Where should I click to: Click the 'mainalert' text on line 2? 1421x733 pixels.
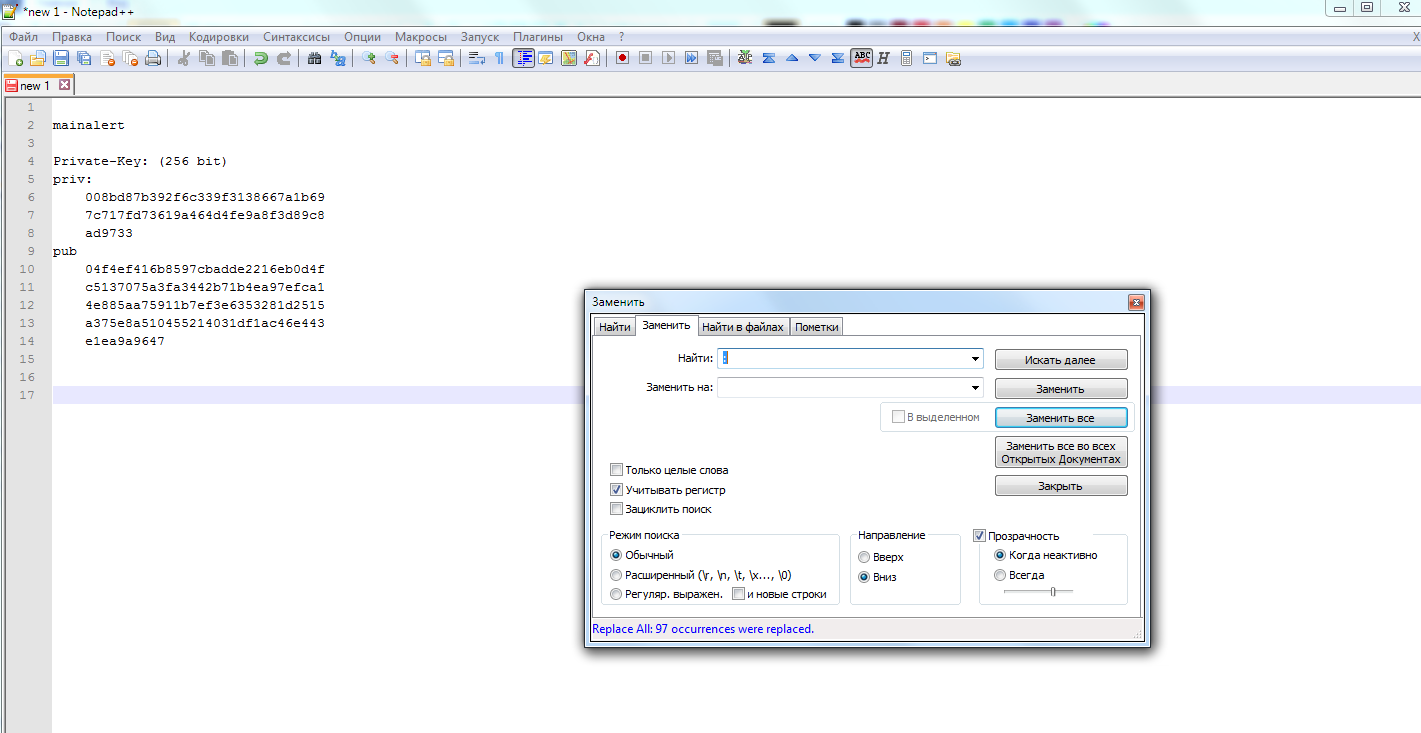point(89,126)
